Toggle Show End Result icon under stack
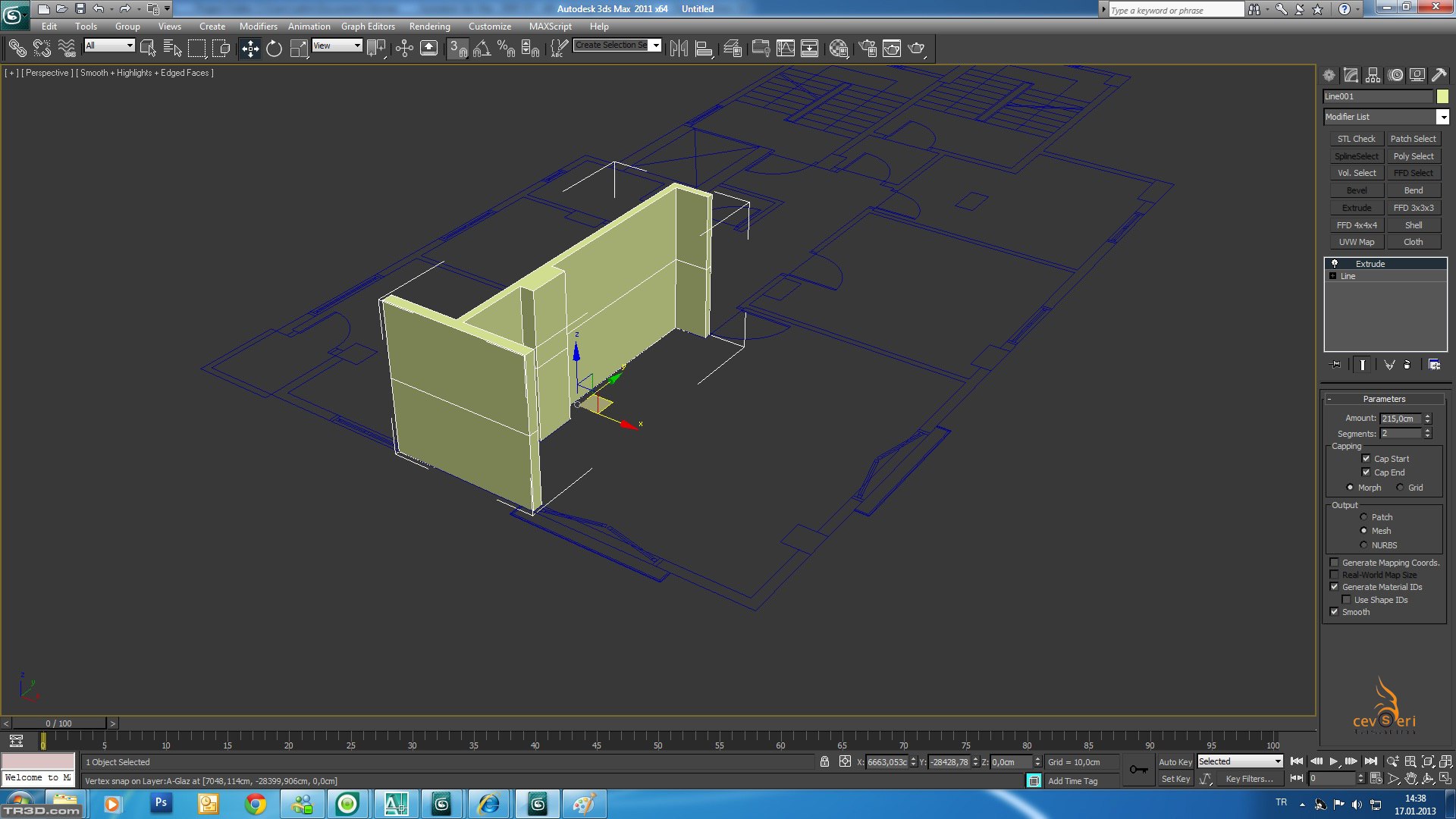This screenshot has height=819, width=1456. [1363, 365]
